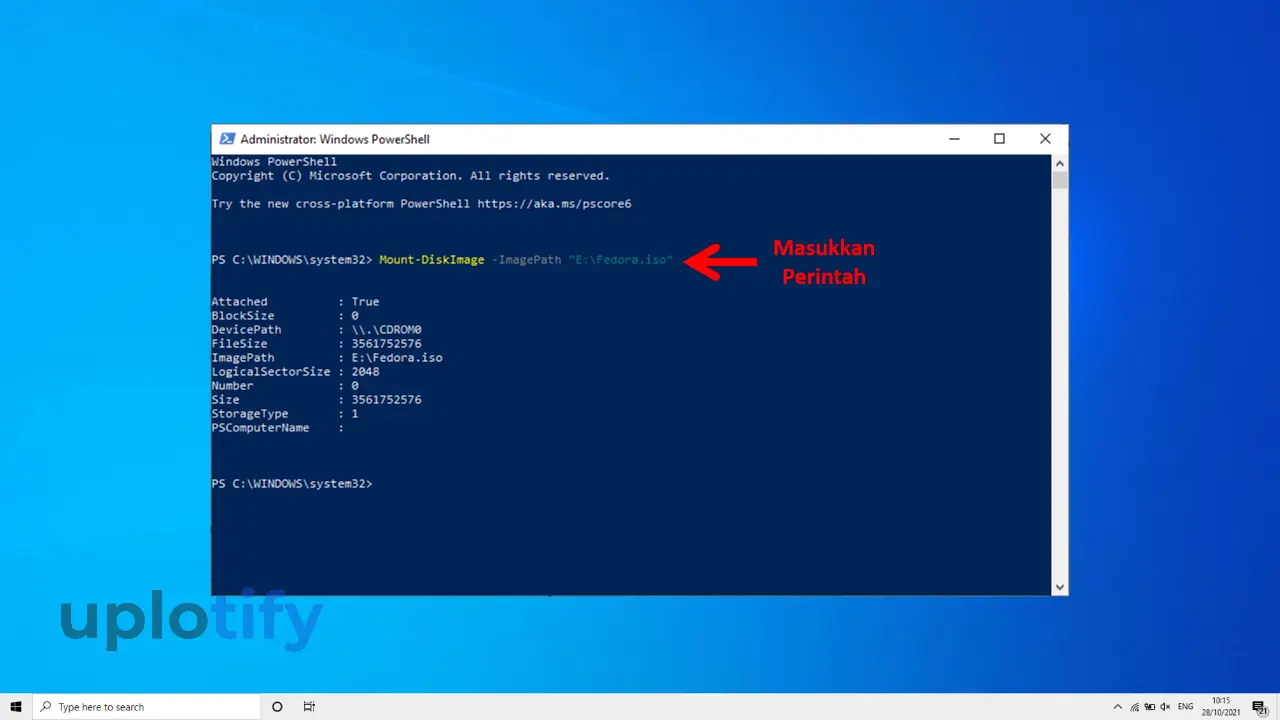1280x720 pixels.
Task: Click the DevicePath value \\.\CDROM0
Action: pos(386,330)
